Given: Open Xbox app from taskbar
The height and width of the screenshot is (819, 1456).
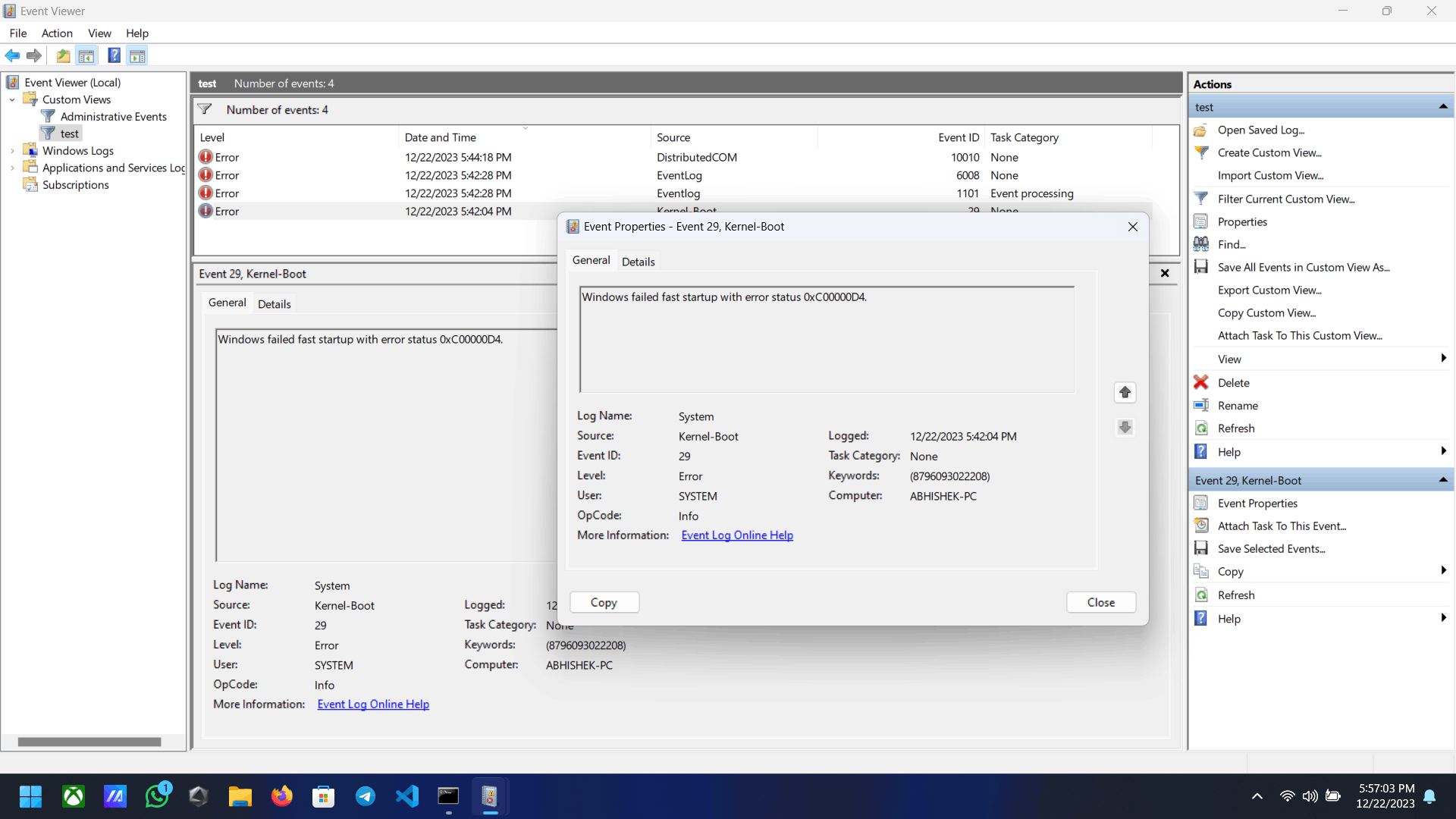Looking at the screenshot, I should [74, 796].
